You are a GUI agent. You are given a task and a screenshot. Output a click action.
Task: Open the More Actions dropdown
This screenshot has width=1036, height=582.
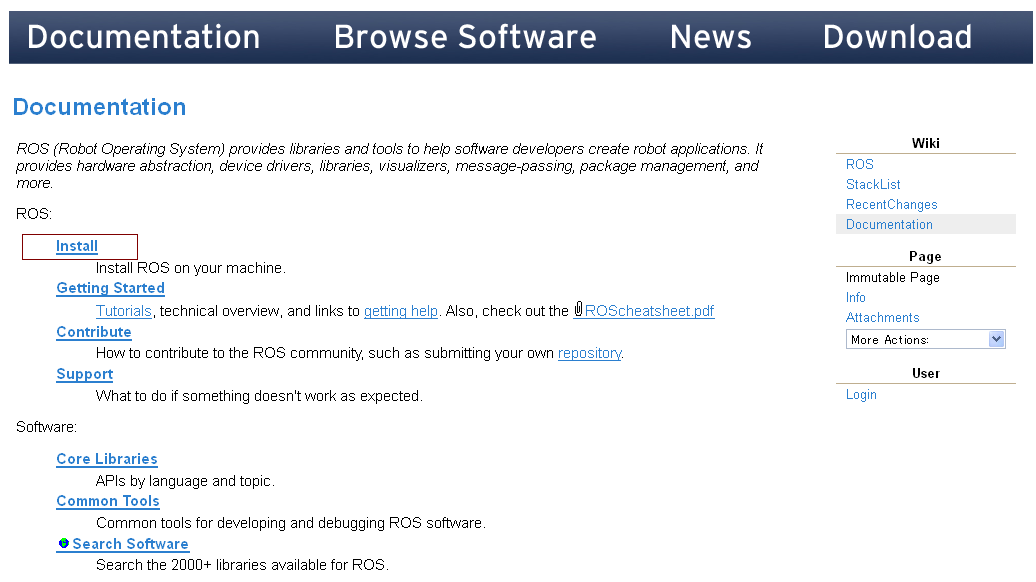click(x=925, y=340)
